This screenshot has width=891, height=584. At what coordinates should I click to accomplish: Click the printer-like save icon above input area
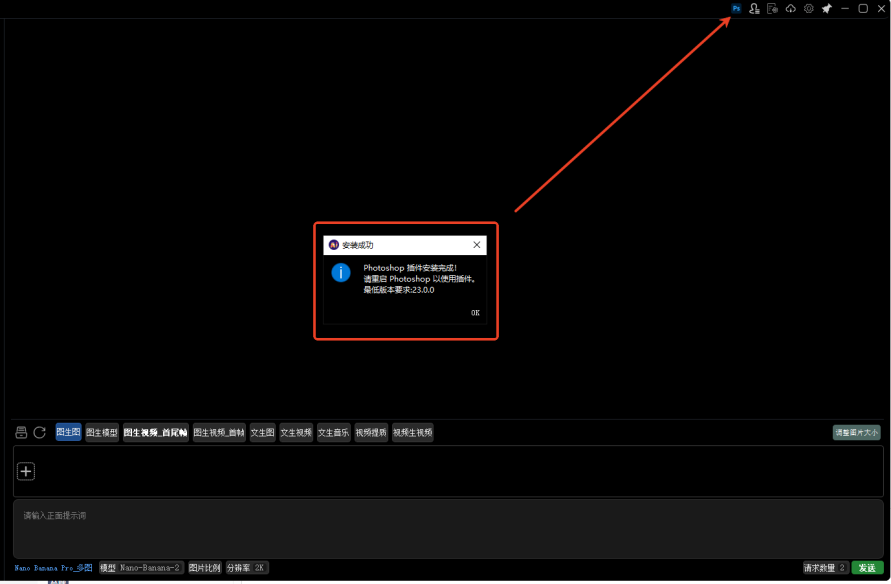[21, 432]
